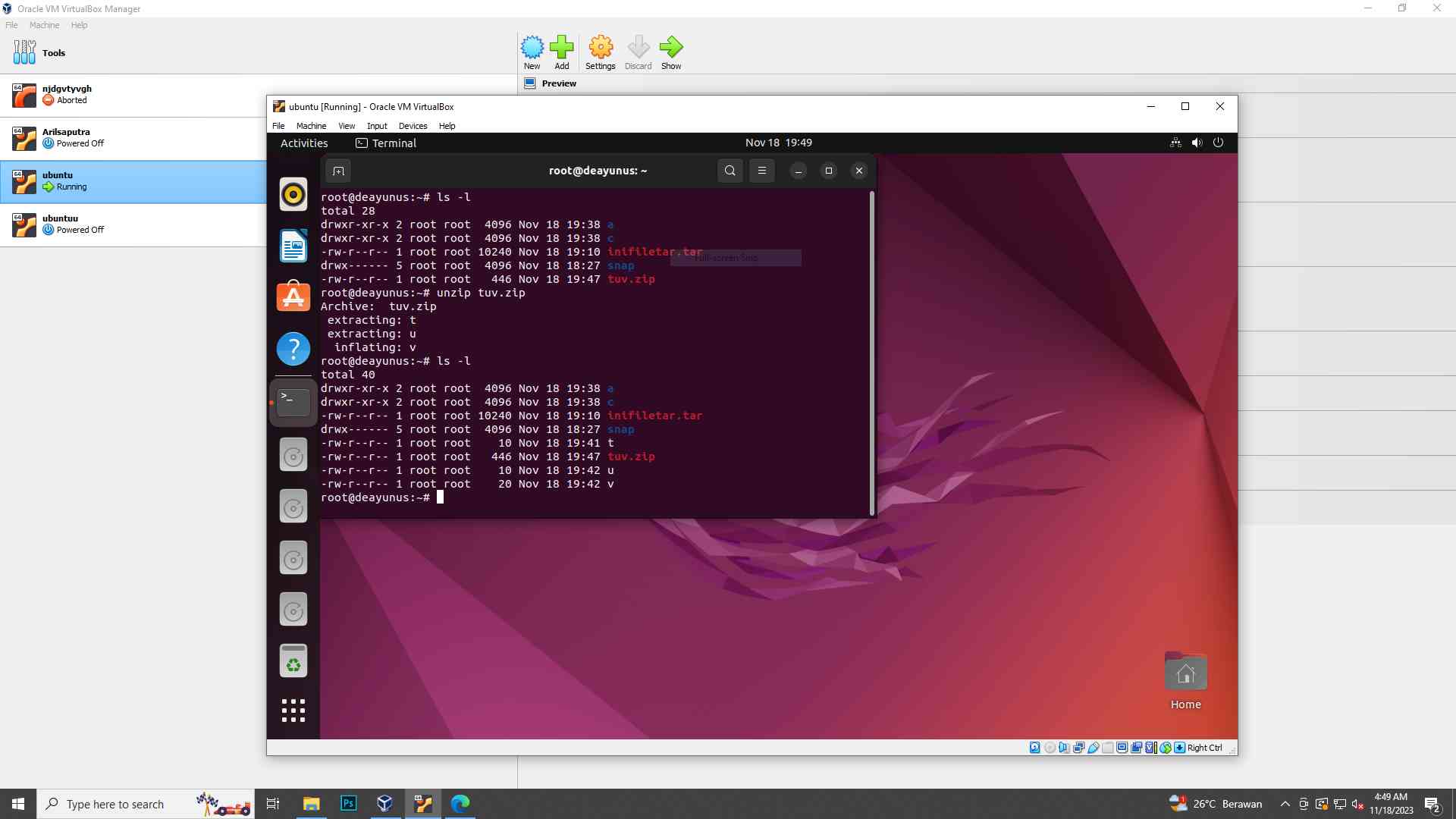Open the VM window Help menu
Viewport: 1456px width, 819px height.
447,126
